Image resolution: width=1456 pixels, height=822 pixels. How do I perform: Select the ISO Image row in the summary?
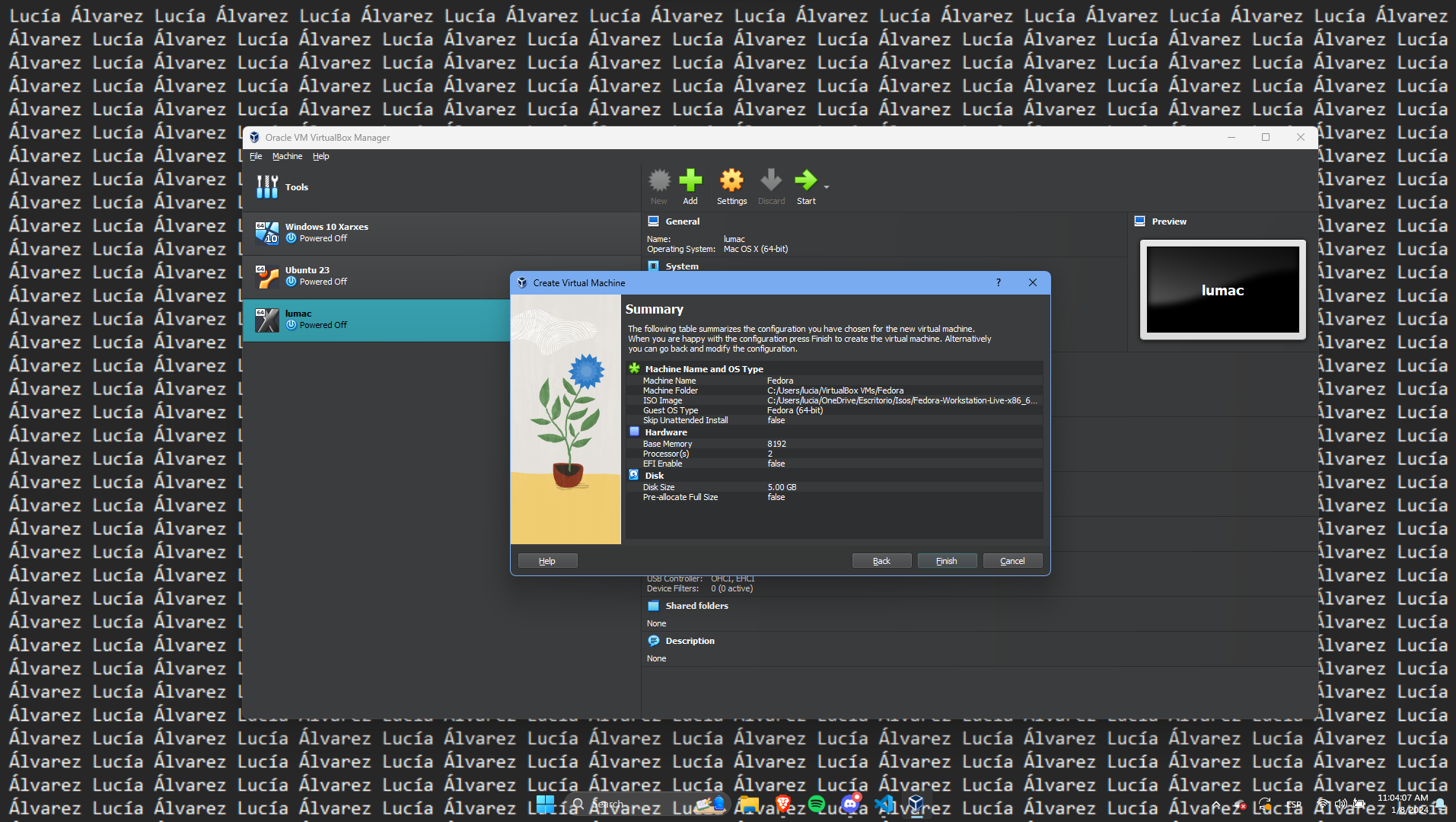tap(833, 400)
